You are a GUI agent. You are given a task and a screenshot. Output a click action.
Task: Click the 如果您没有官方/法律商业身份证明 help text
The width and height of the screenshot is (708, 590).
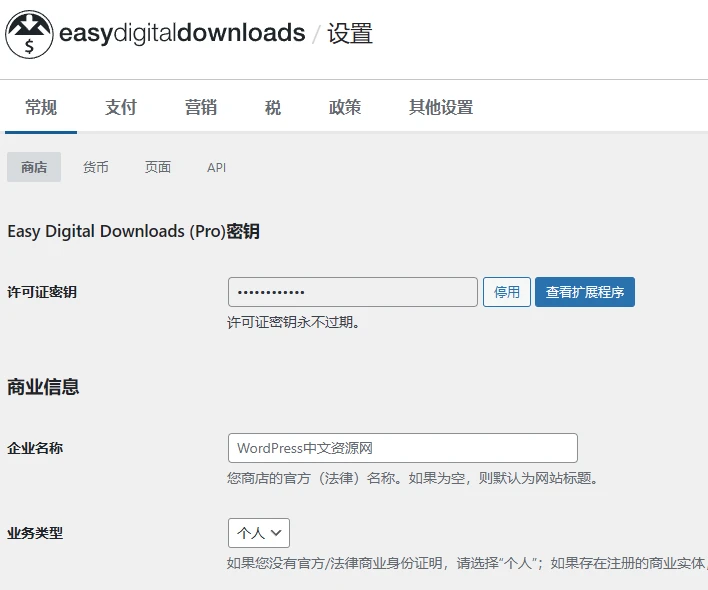coord(467,563)
